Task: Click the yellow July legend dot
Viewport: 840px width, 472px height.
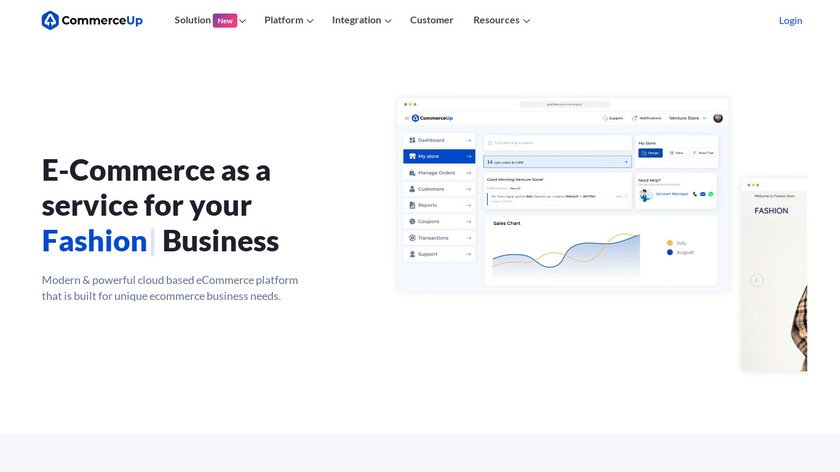Action: (670, 243)
